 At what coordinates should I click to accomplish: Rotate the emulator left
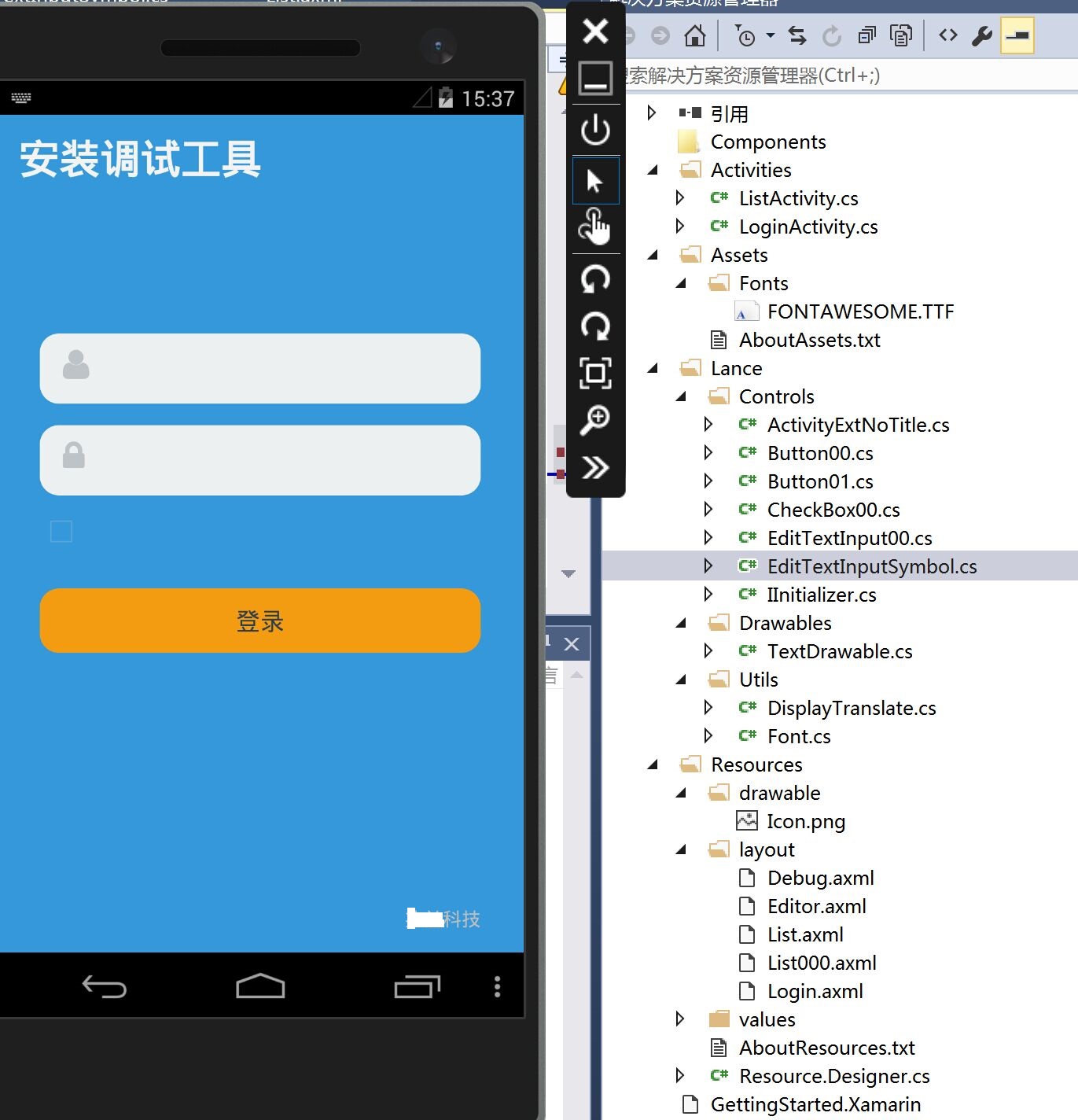[x=595, y=278]
